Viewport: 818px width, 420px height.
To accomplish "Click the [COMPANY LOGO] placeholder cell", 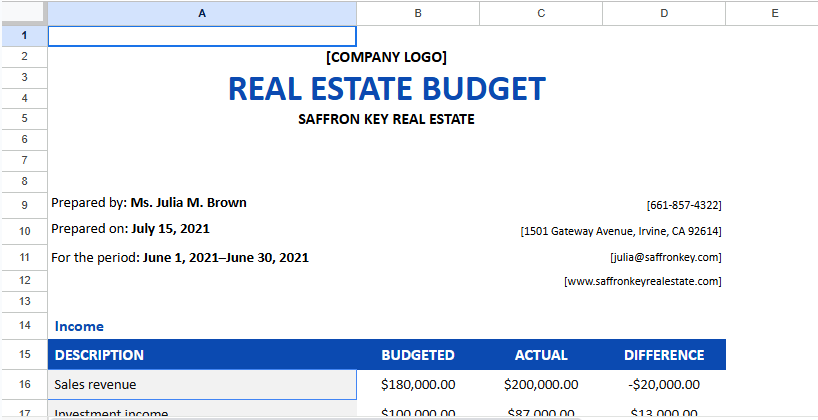I will pyautogui.click(x=386, y=57).
